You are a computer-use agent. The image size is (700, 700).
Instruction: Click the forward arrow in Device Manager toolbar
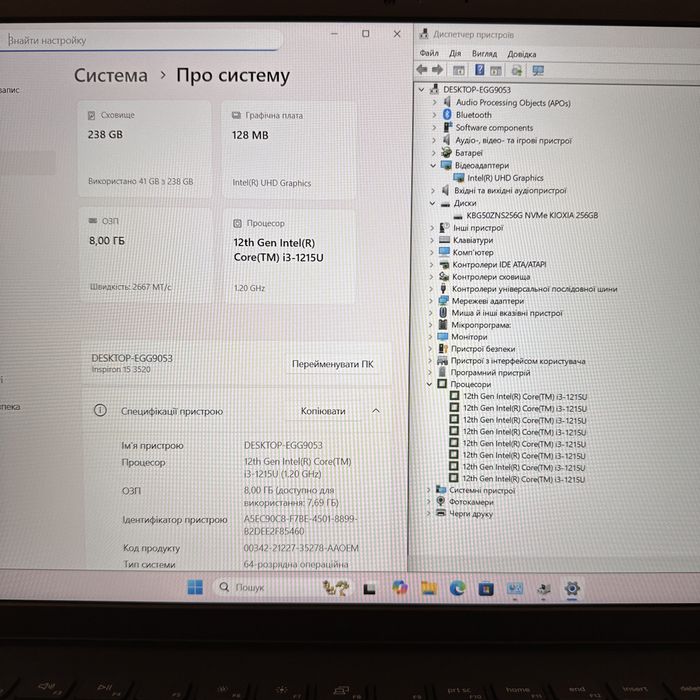pos(438,70)
